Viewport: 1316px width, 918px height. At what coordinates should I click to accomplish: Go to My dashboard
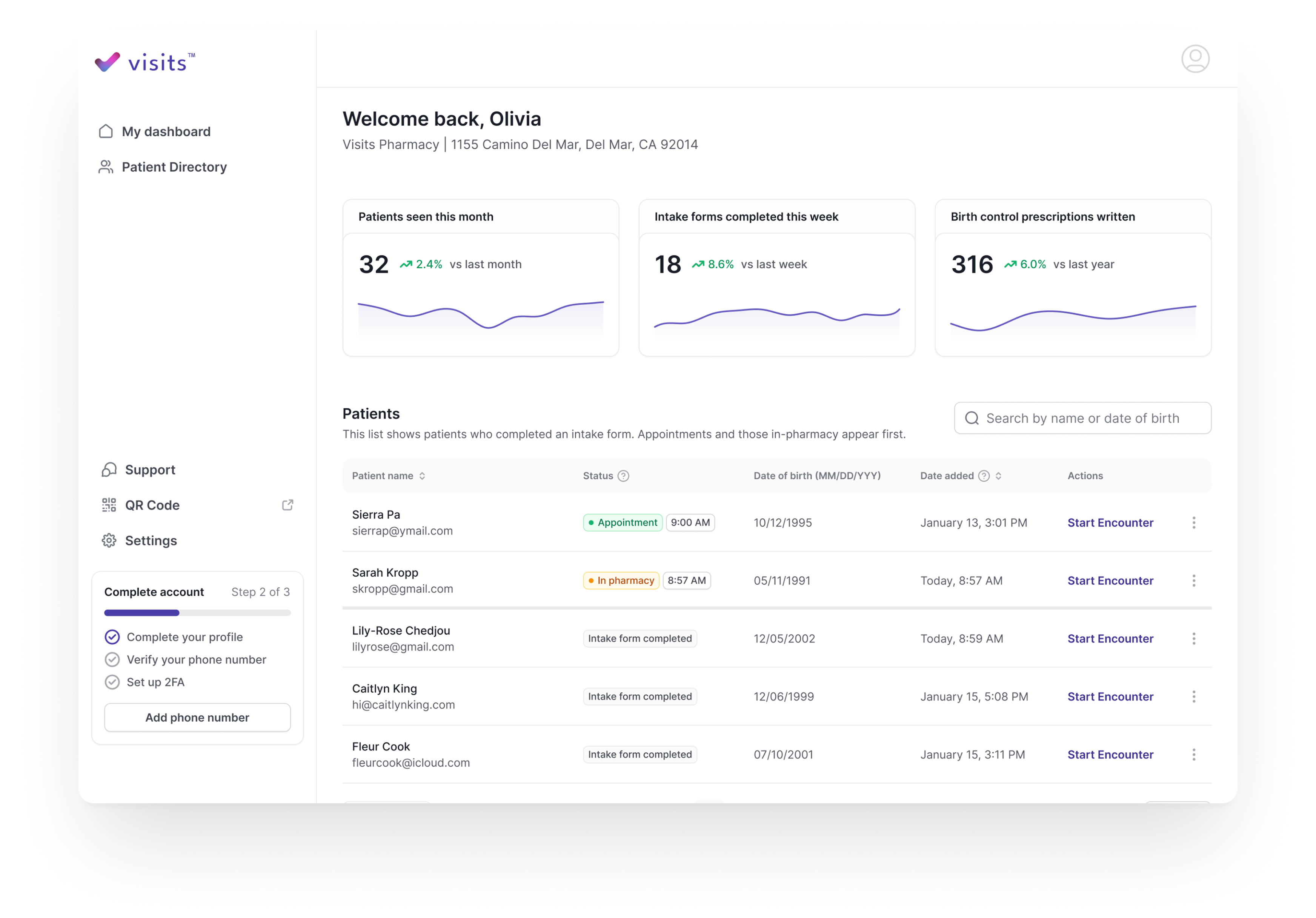(x=166, y=132)
